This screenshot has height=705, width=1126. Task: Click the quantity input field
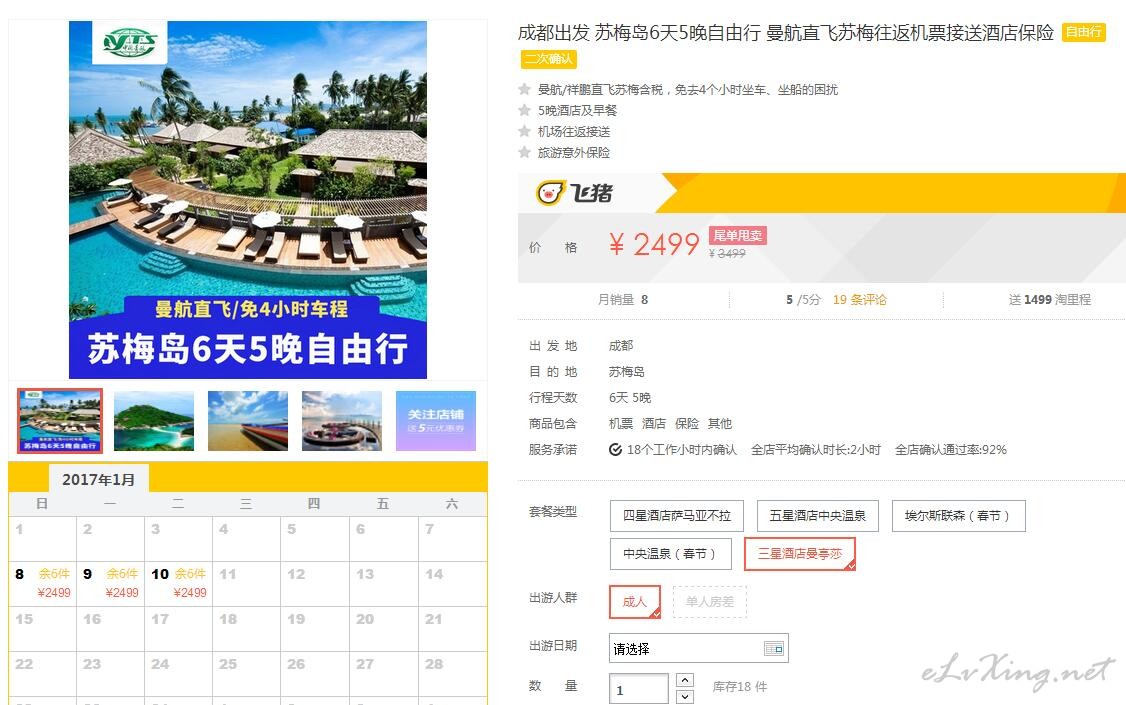[638, 689]
